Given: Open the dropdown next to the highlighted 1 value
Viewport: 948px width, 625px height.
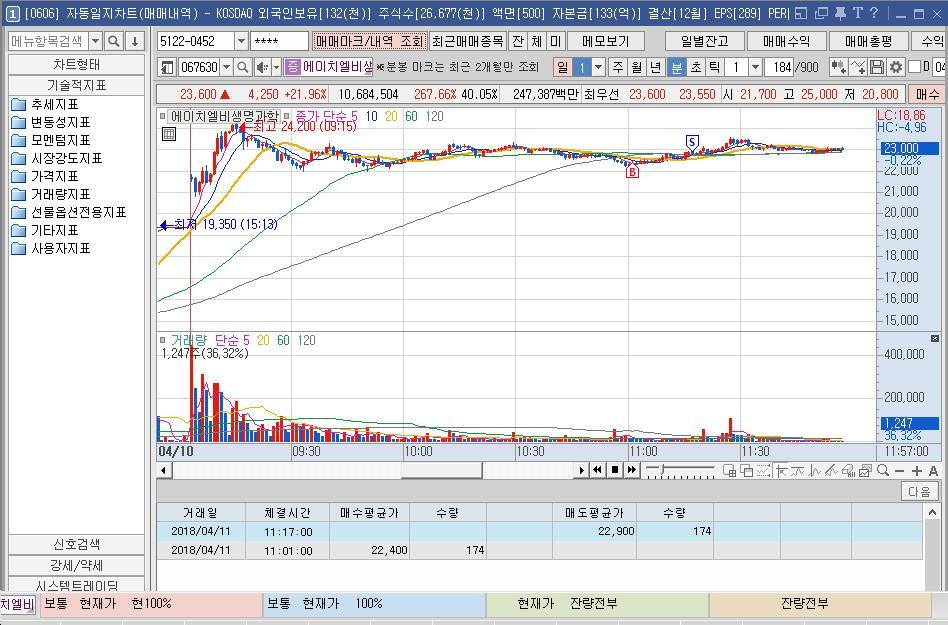Looking at the screenshot, I should (598, 67).
